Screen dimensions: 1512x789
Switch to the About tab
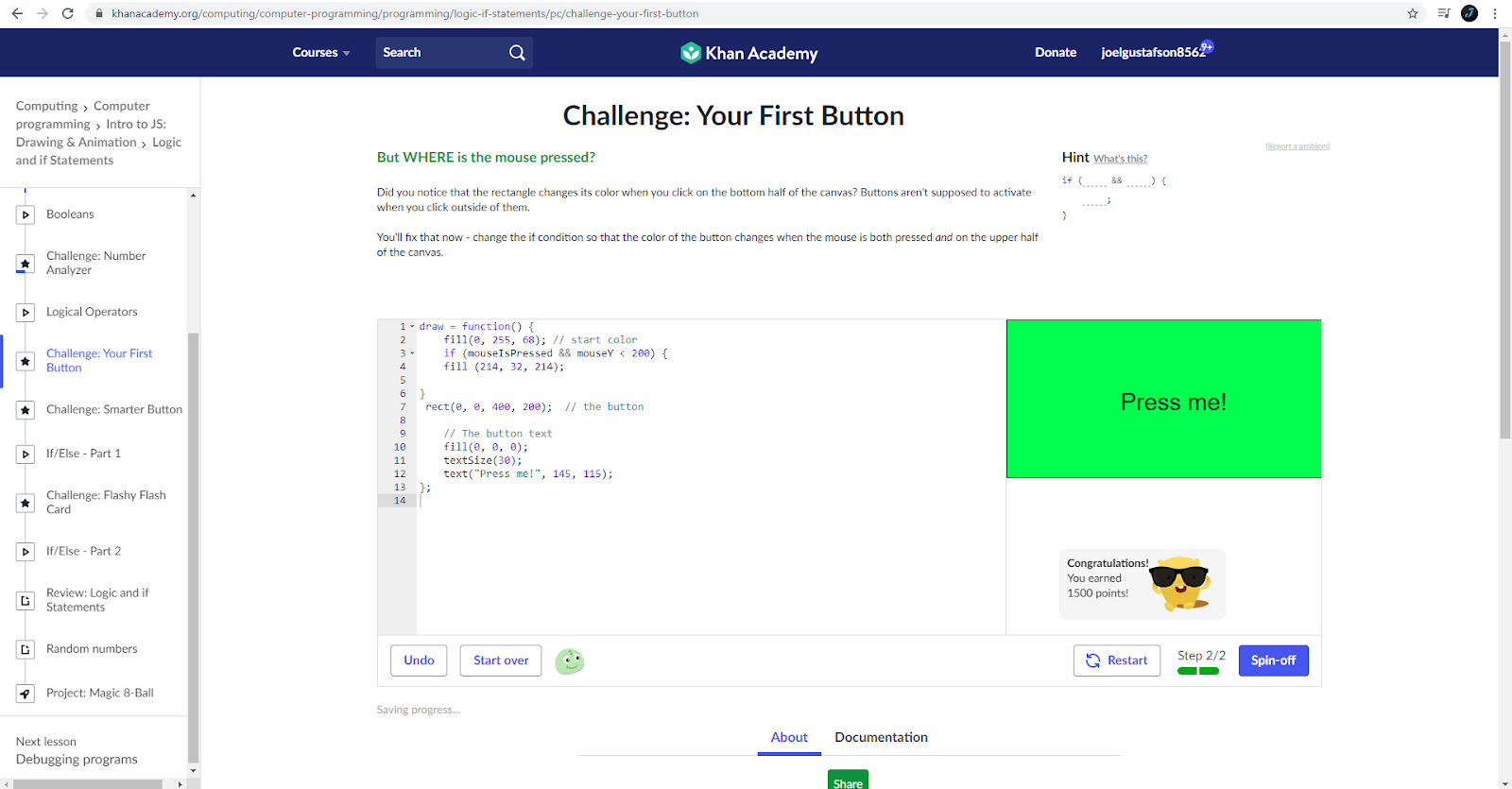point(789,737)
